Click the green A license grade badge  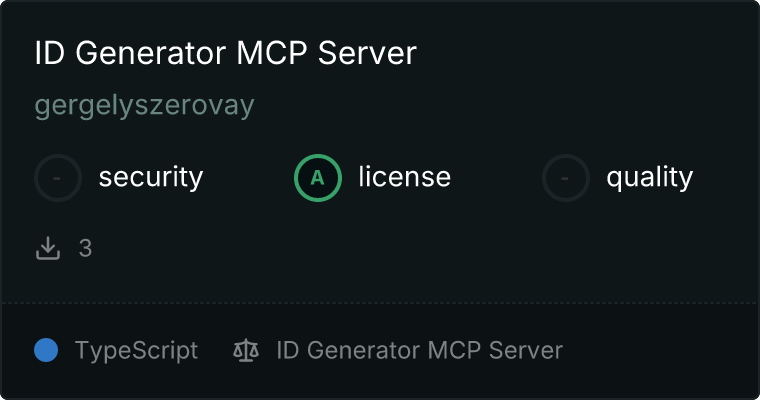click(318, 178)
